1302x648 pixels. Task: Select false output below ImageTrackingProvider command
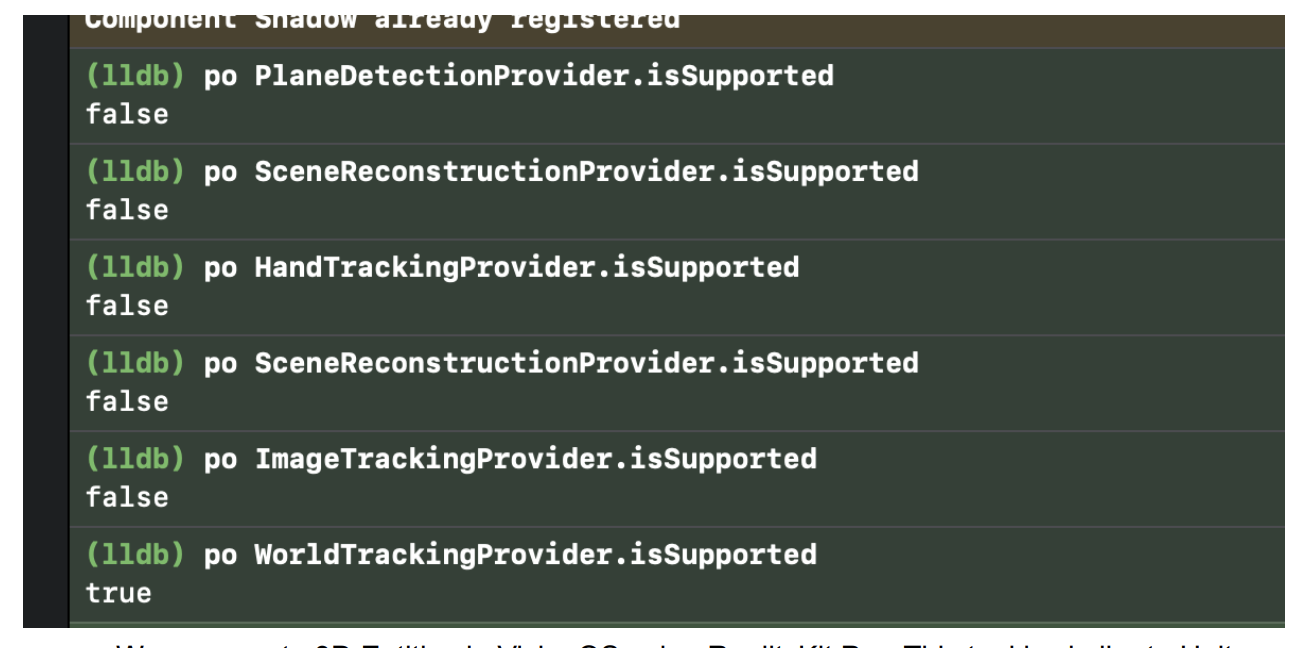(x=127, y=497)
